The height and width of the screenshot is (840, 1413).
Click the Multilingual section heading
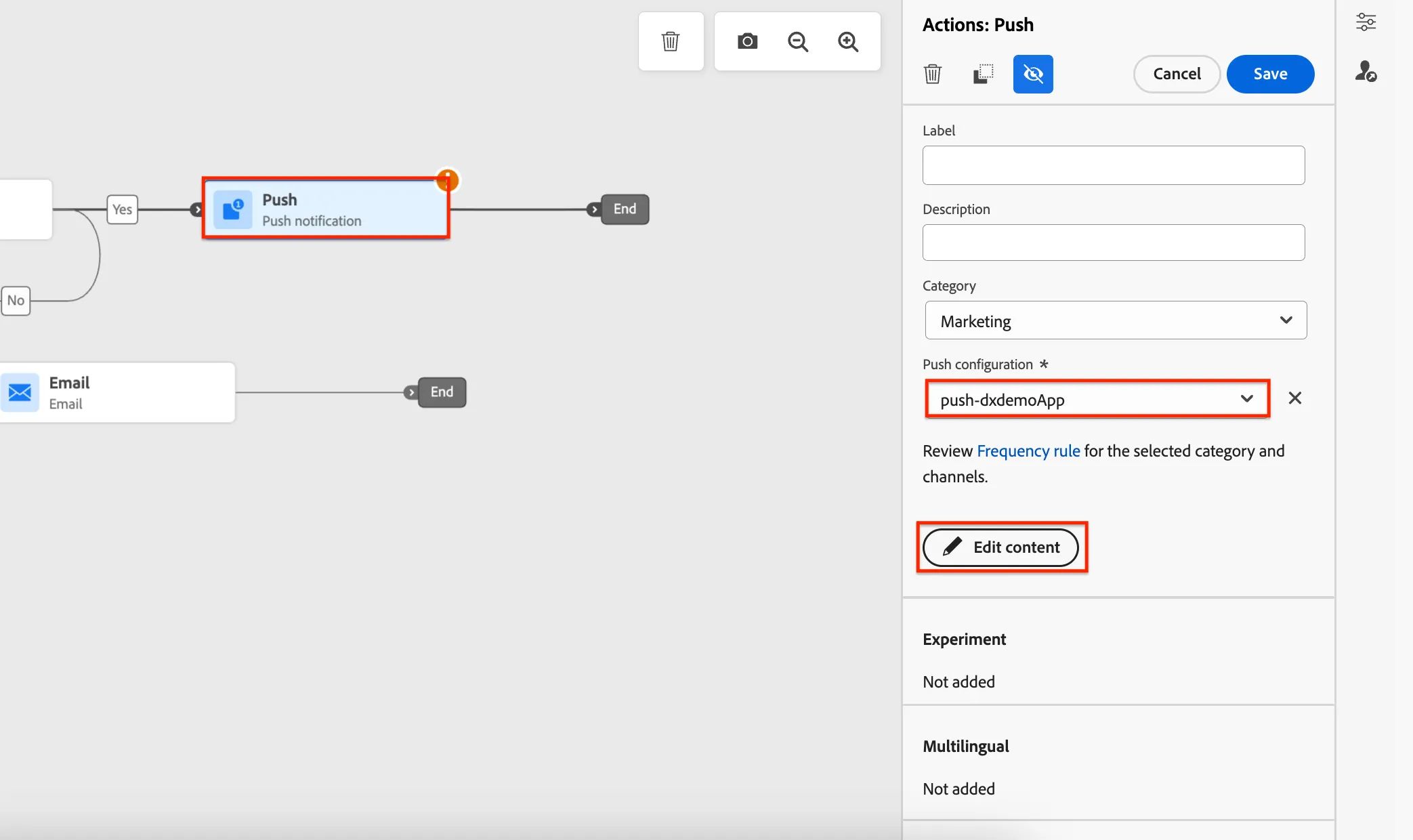coord(966,747)
